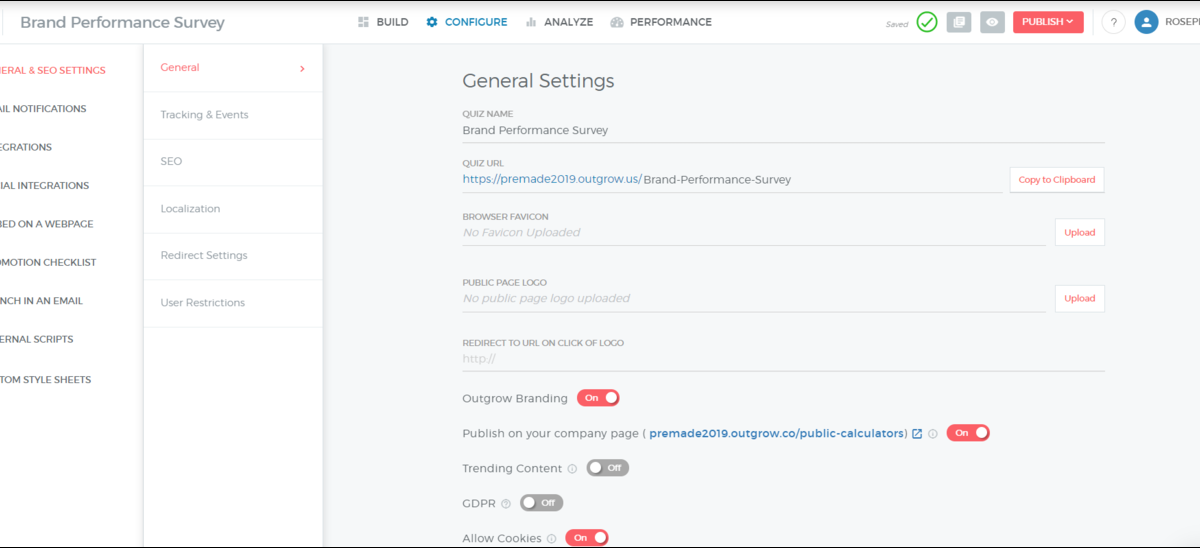Disable the Allow Cookies toggle
Screen dimensions: 1200x548
coord(587,538)
